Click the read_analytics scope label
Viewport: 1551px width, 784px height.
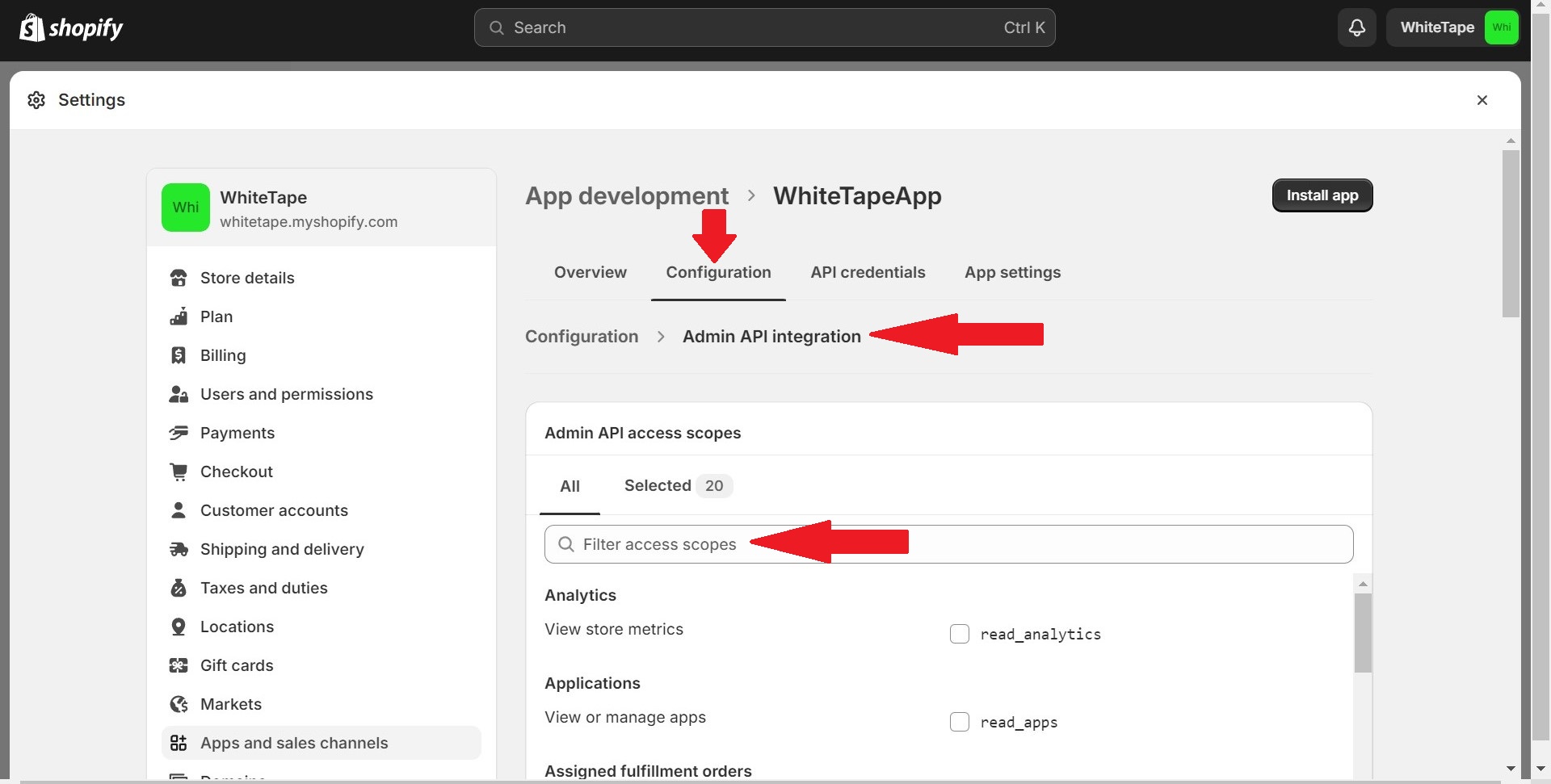[x=1040, y=635]
